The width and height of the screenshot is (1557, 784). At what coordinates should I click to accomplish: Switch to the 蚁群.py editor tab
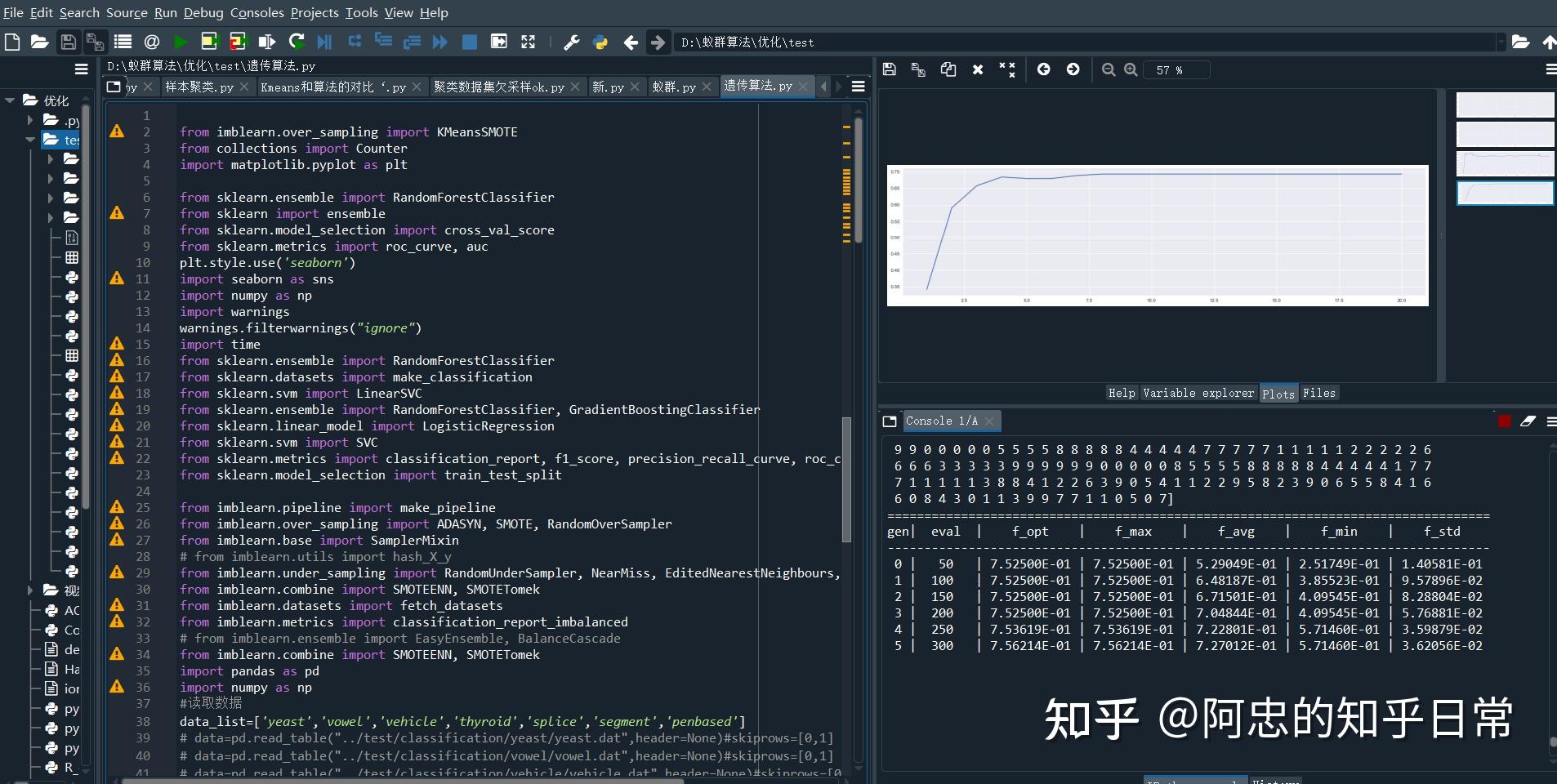674,87
